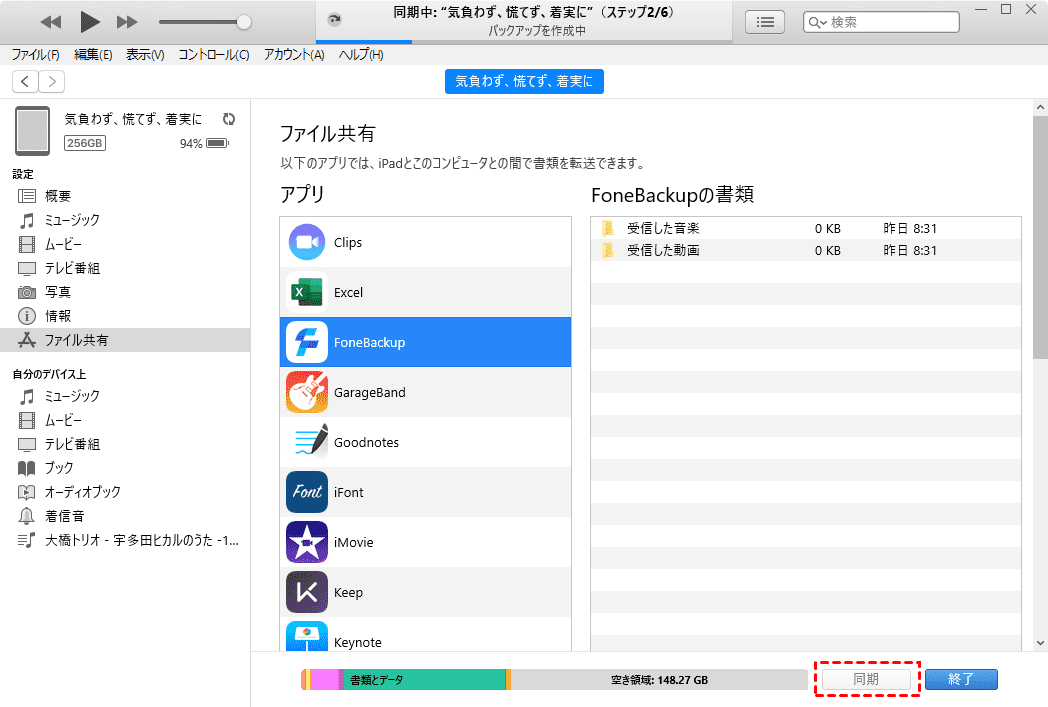The height and width of the screenshot is (707, 1048).
Task: Click the play button in playback controls
Action: point(89,21)
